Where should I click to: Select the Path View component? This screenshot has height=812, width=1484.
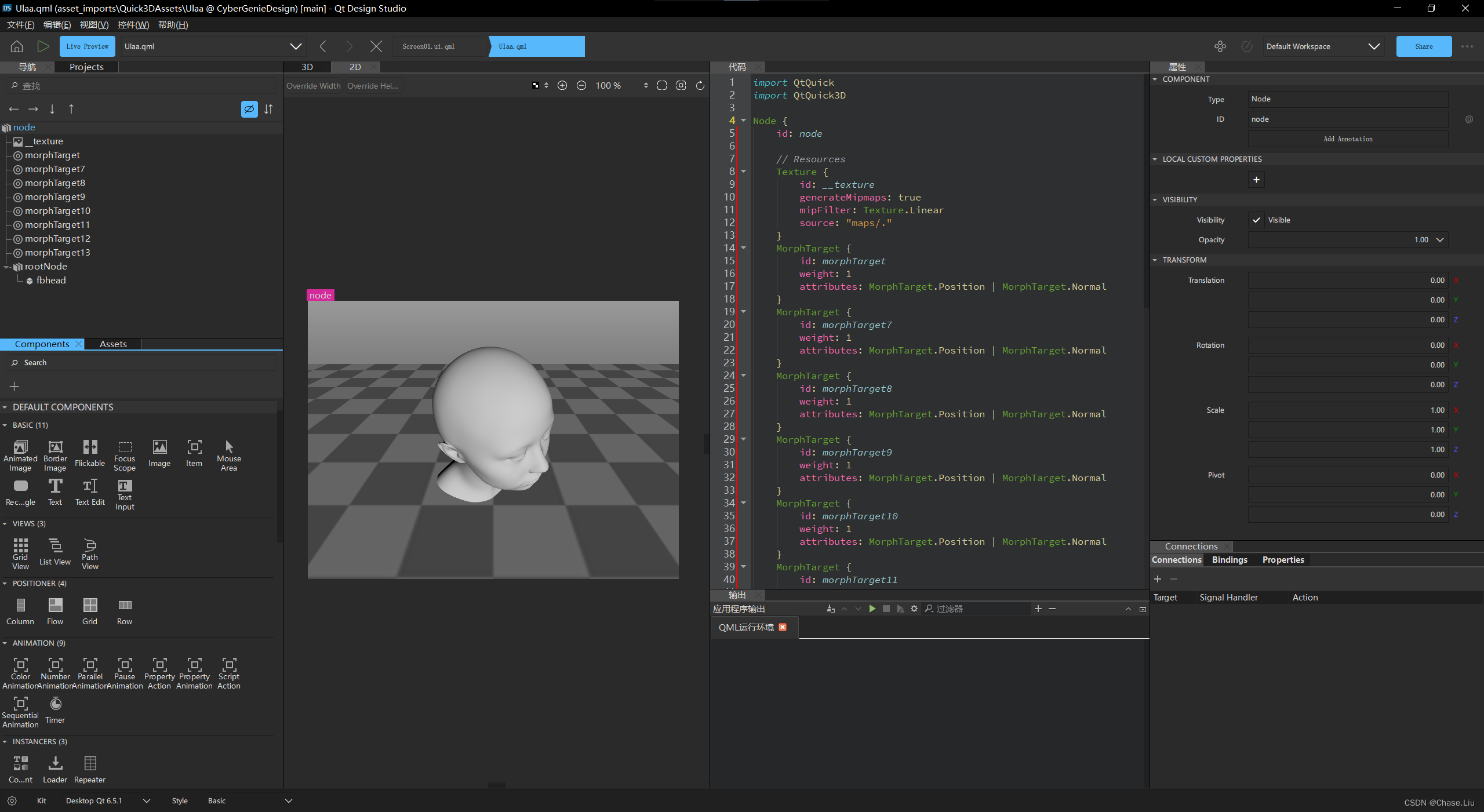click(x=90, y=552)
